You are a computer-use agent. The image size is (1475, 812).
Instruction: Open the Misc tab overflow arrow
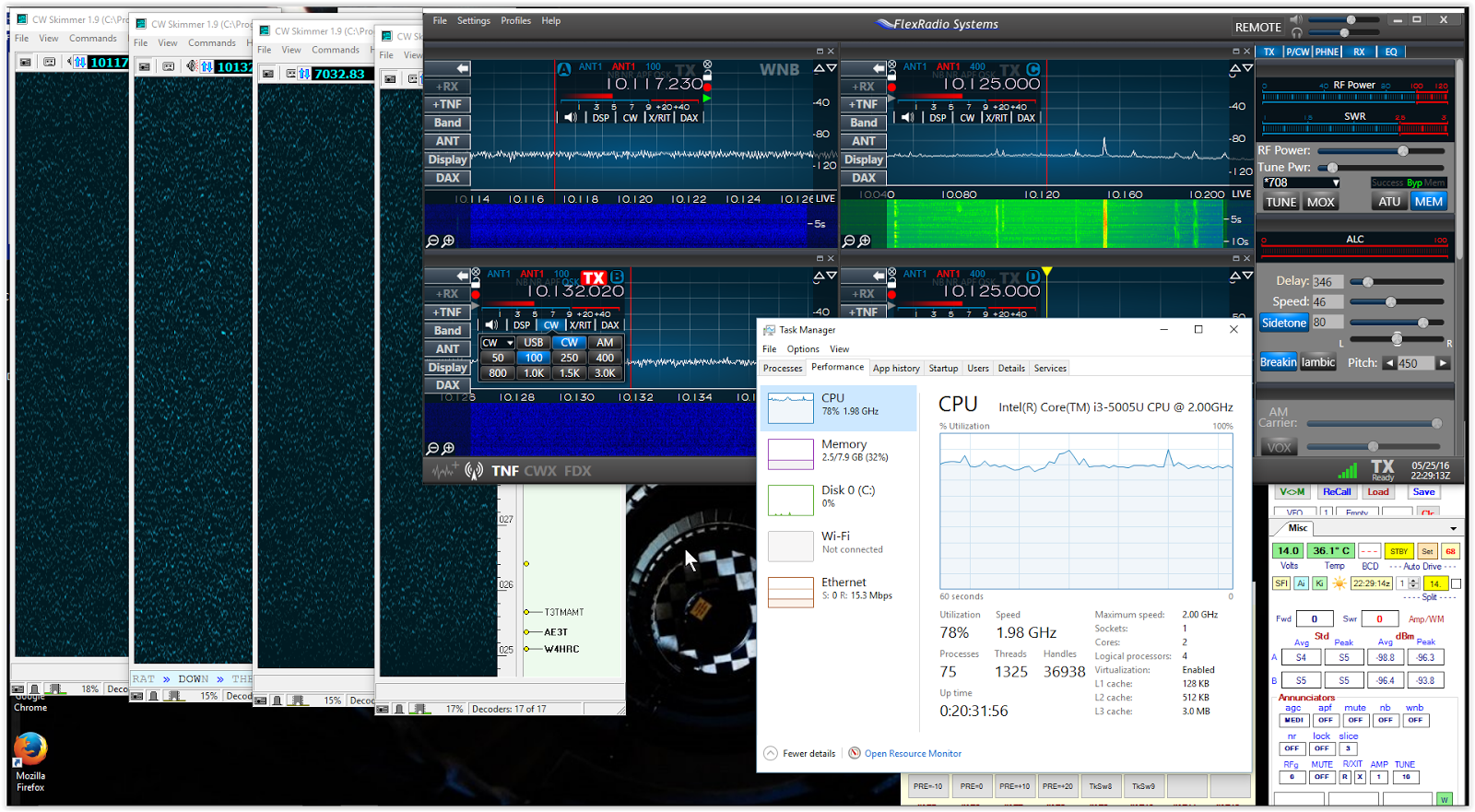pos(1454,529)
